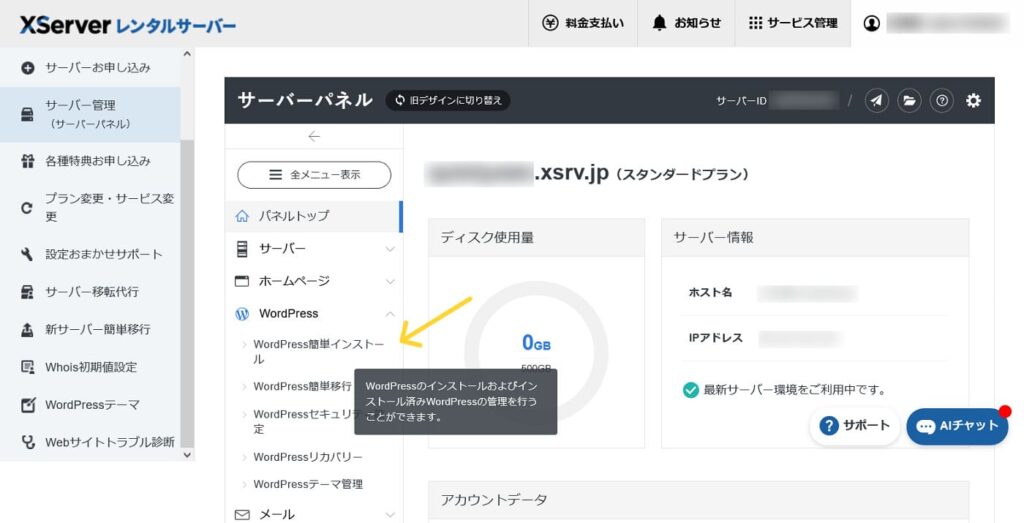Open サーバー移転代行 sidebar item
Image resolution: width=1024 pixels, height=523 pixels.
point(90,291)
